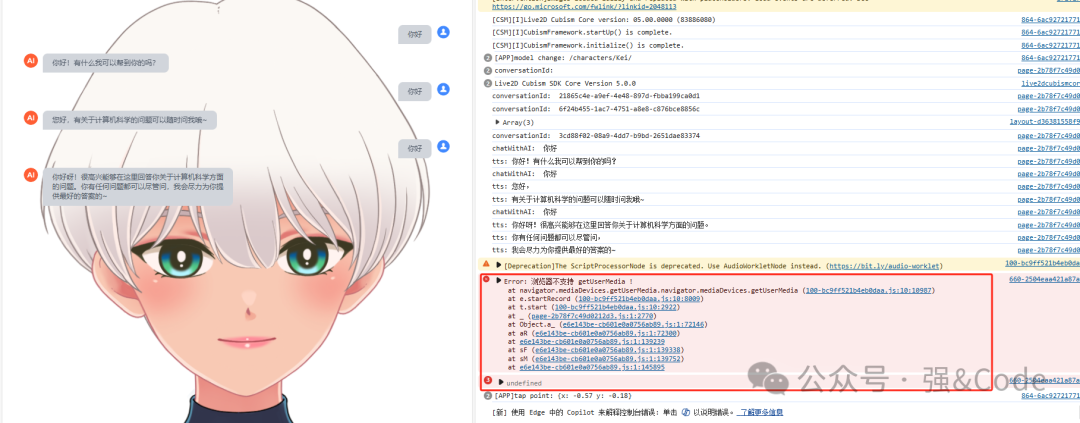Click the AI avatar beside '有什么我可以帮到你的吗' message
The width and height of the screenshot is (1080, 423).
point(30,61)
